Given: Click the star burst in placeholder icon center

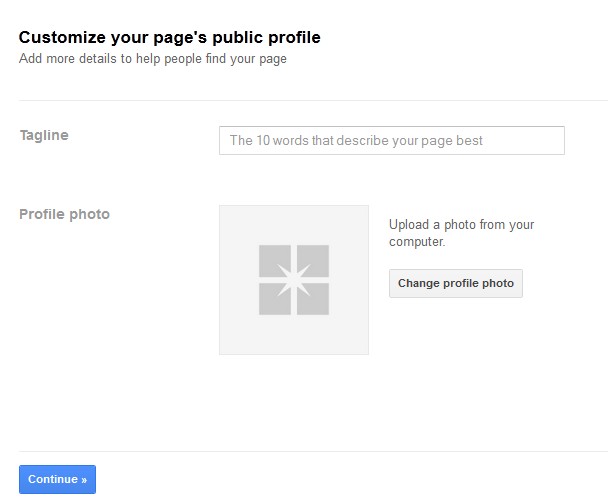Looking at the screenshot, I should [294, 280].
